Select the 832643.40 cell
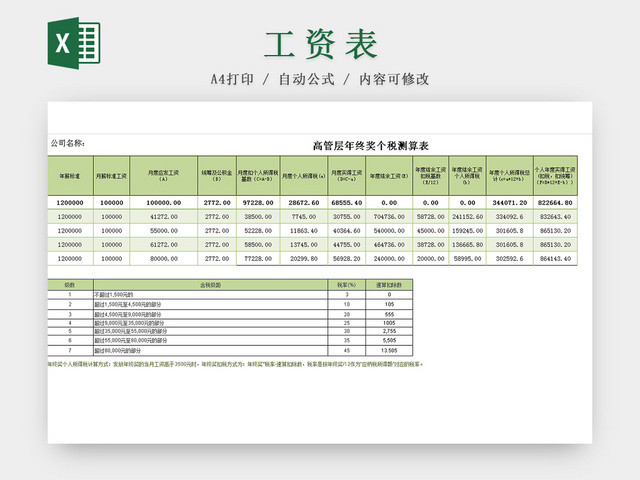The height and width of the screenshot is (480, 640). tap(555, 217)
